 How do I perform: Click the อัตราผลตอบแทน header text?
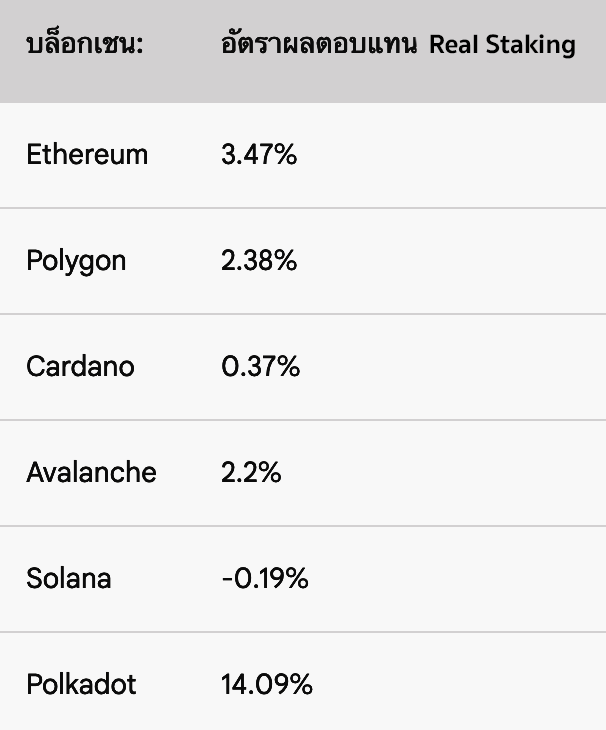click(319, 45)
